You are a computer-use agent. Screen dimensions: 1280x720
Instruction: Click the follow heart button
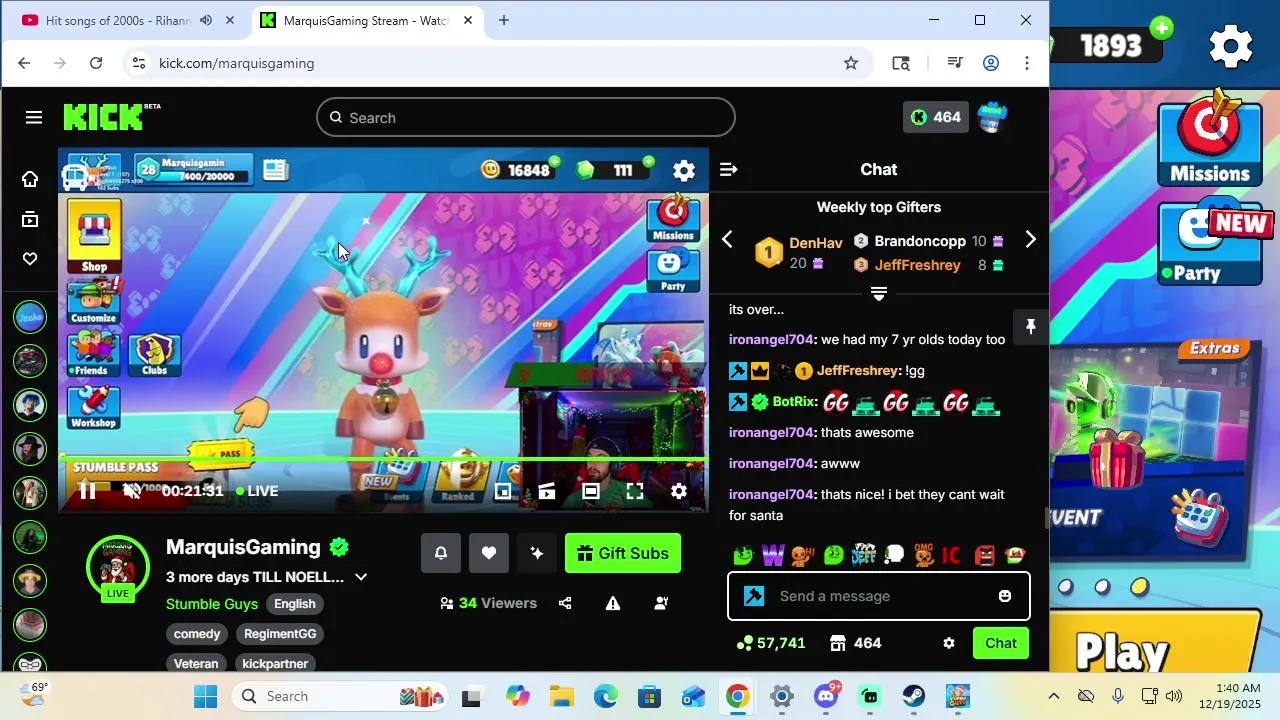click(x=489, y=553)
